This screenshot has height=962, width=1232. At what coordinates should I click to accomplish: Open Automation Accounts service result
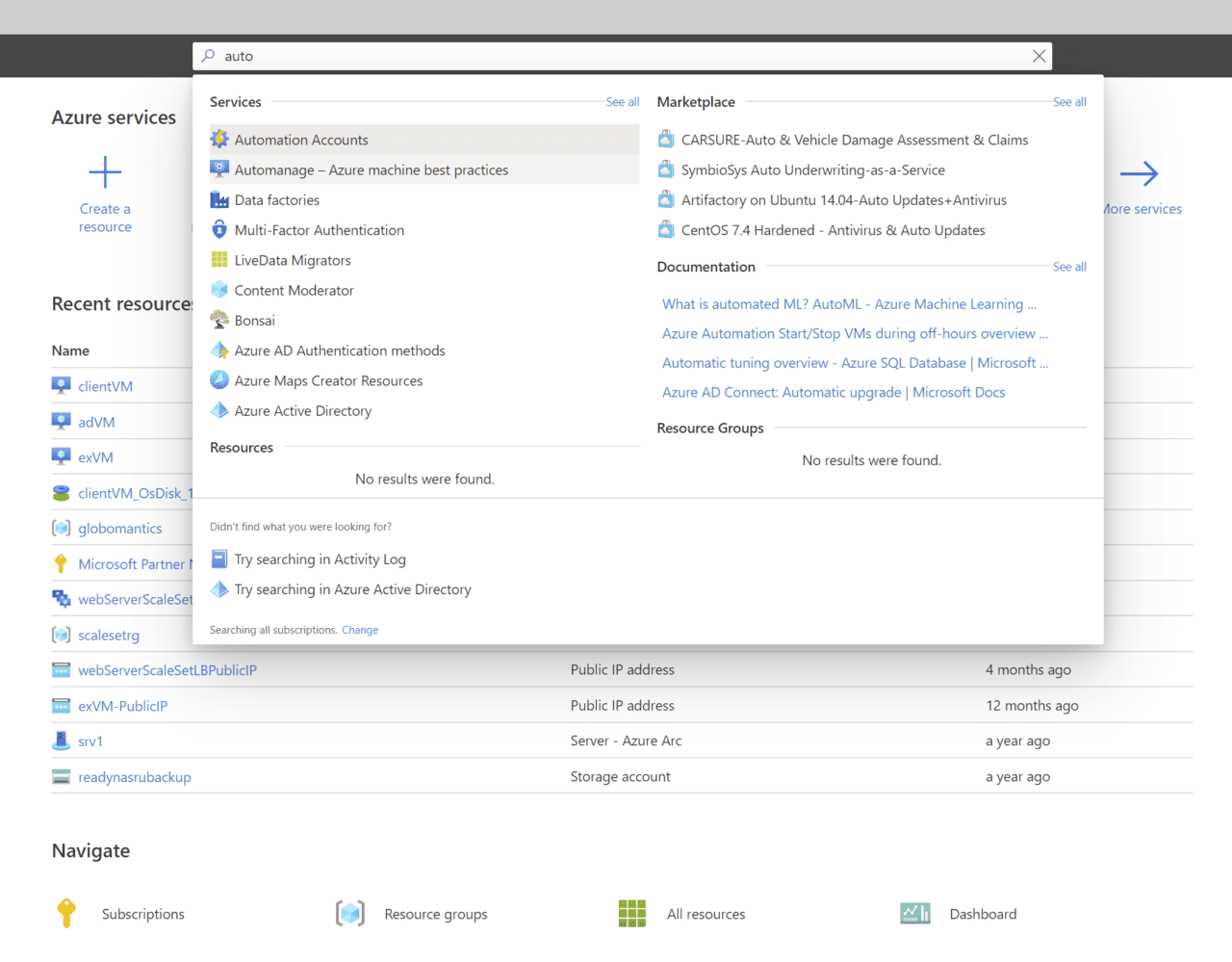[424, 140]
